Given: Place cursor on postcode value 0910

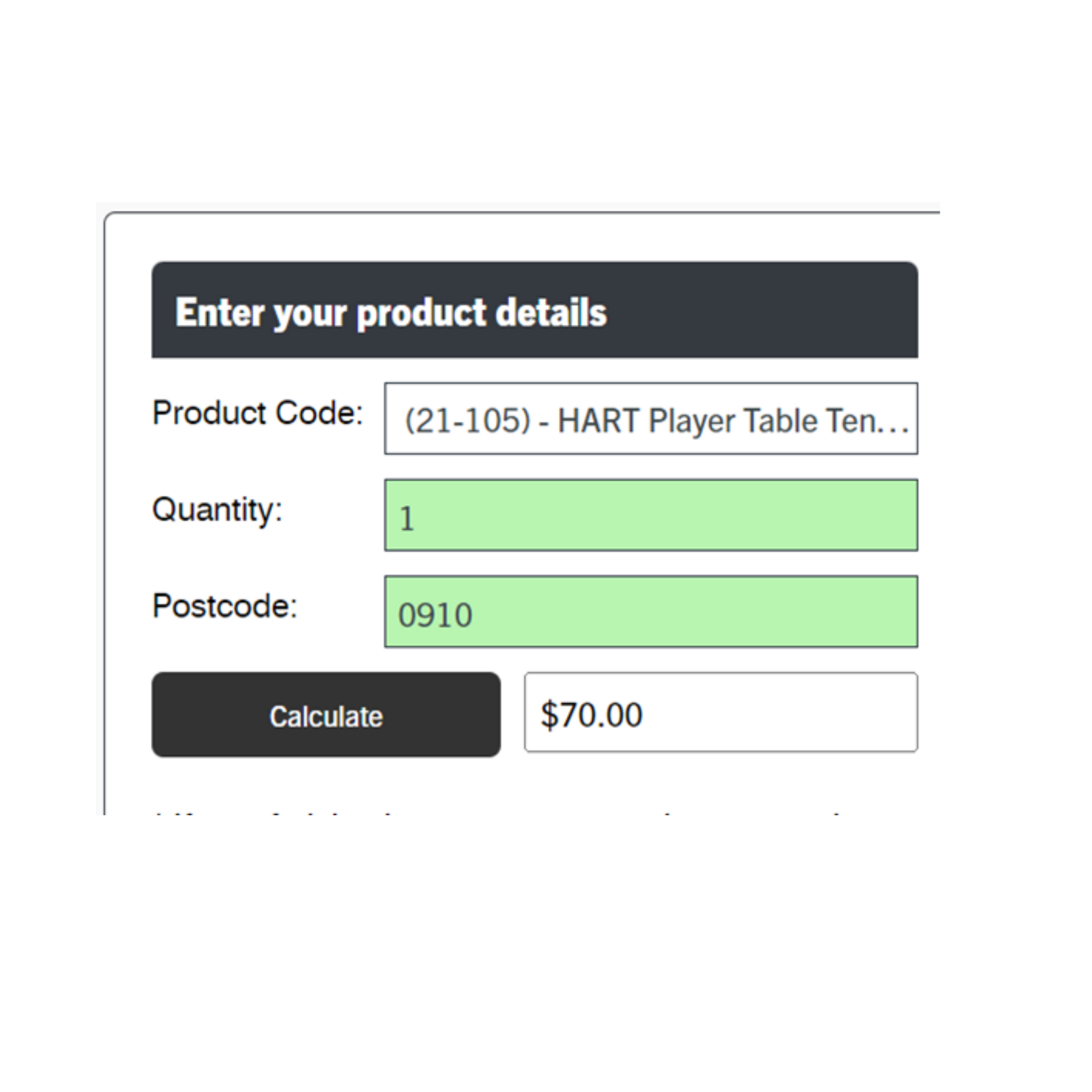Looking at the screenshot, I should point(435,615).
